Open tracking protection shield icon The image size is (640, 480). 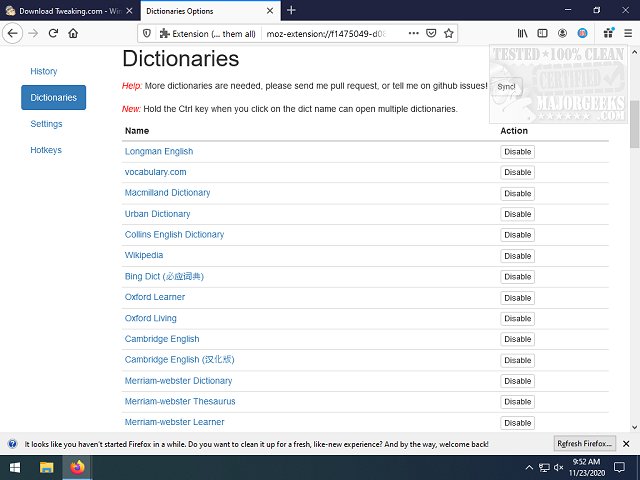click(x=147, y=33)
